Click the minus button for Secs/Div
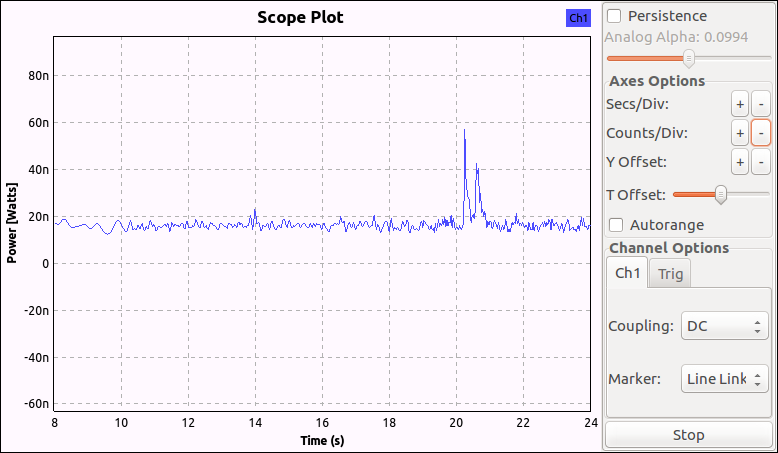 coord(760,103)
